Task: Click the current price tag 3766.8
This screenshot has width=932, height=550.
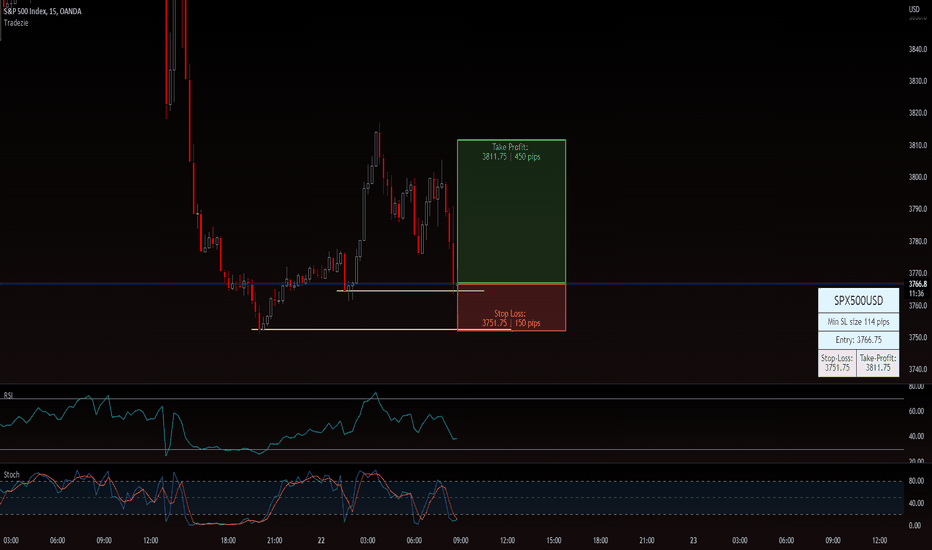Action: [x=918, y=284]
